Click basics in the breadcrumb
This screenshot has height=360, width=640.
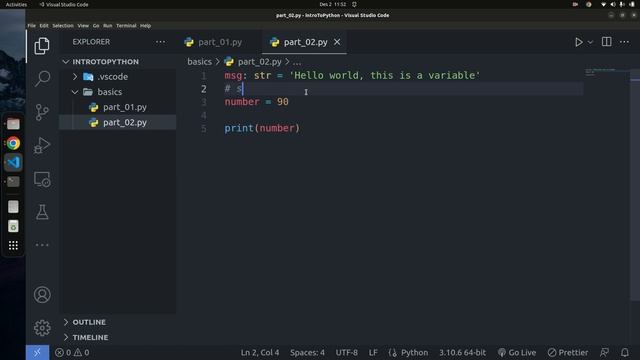tap(199, 62)
